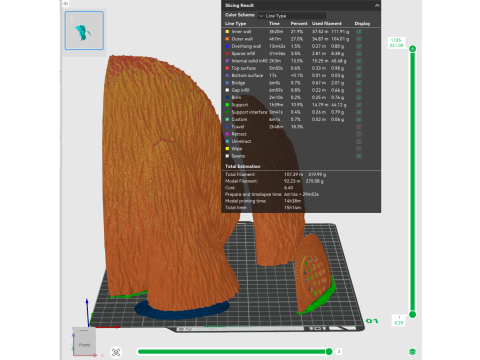Click the Prepare and timelapse time row

click(x=272, y=194)
